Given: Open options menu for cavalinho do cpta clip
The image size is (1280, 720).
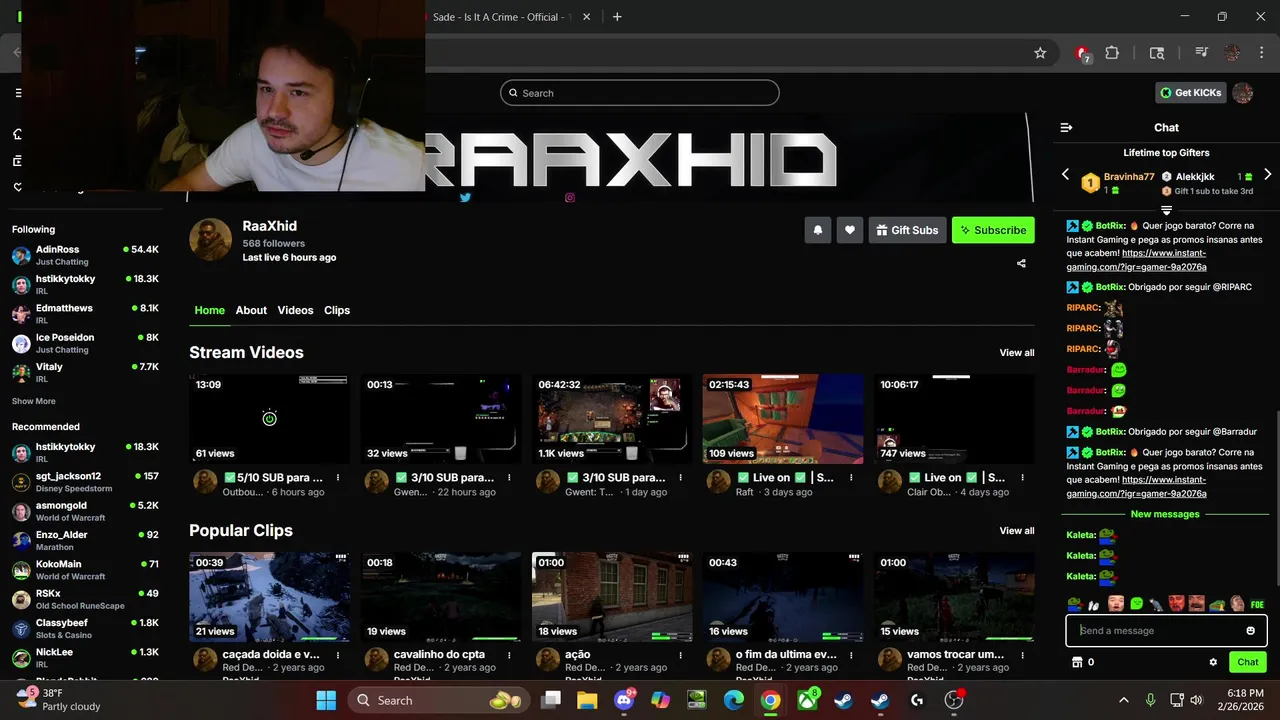Looking at the screenshot, I should click(x=509, y=655).
